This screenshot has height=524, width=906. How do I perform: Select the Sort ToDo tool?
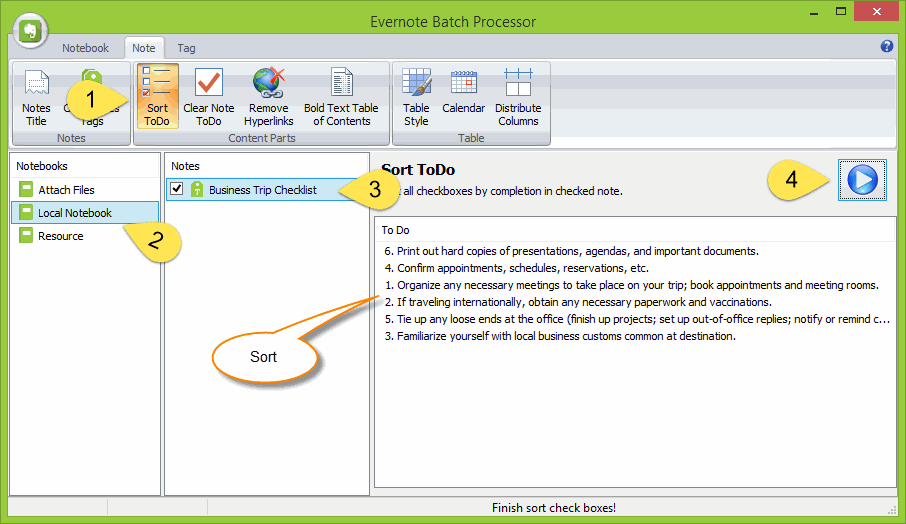pyautogui.click(x=157, y=96)
